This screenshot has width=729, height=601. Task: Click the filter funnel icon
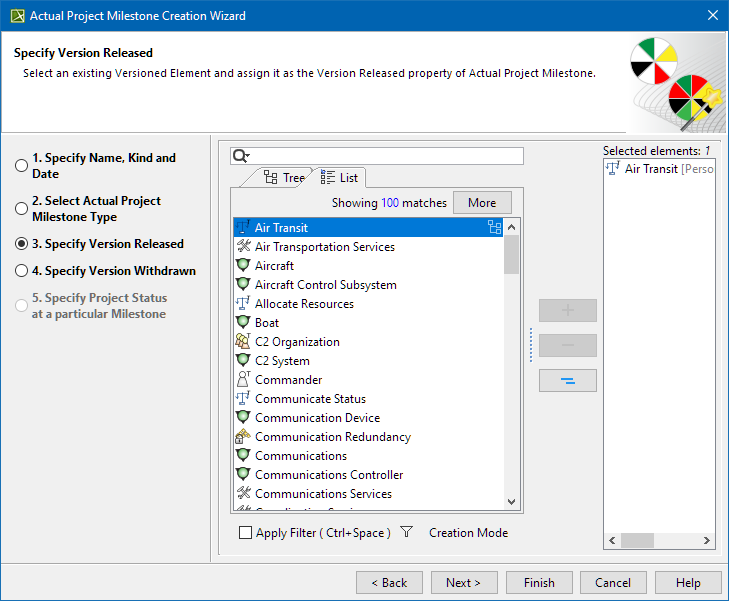tap(406, 533)
